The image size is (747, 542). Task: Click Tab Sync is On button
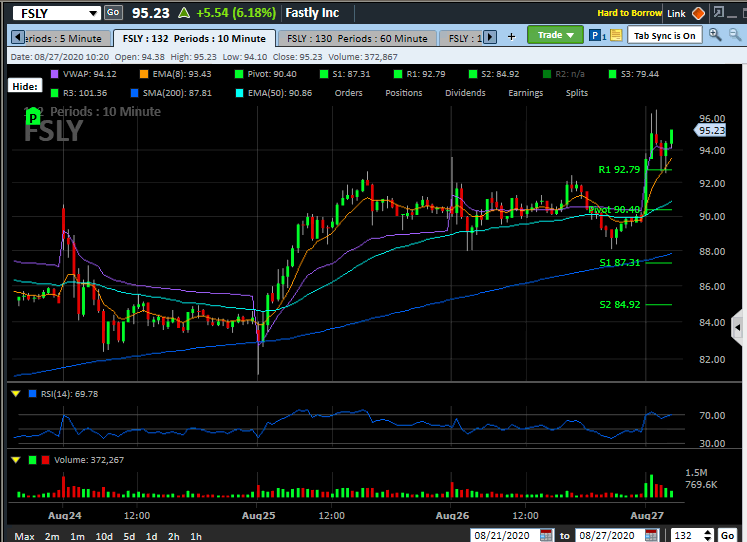coord(665,35)
